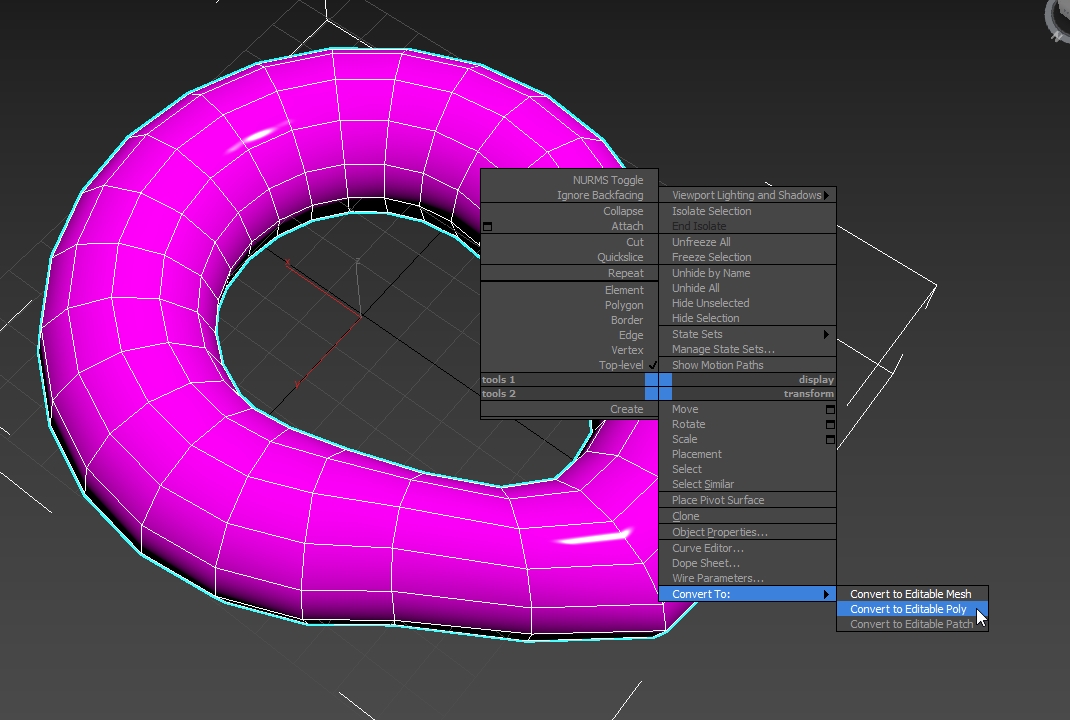Screen dimensions: 1070x720
Task: Open Move transform settings box icon
Action: click(x=830, y=409)
